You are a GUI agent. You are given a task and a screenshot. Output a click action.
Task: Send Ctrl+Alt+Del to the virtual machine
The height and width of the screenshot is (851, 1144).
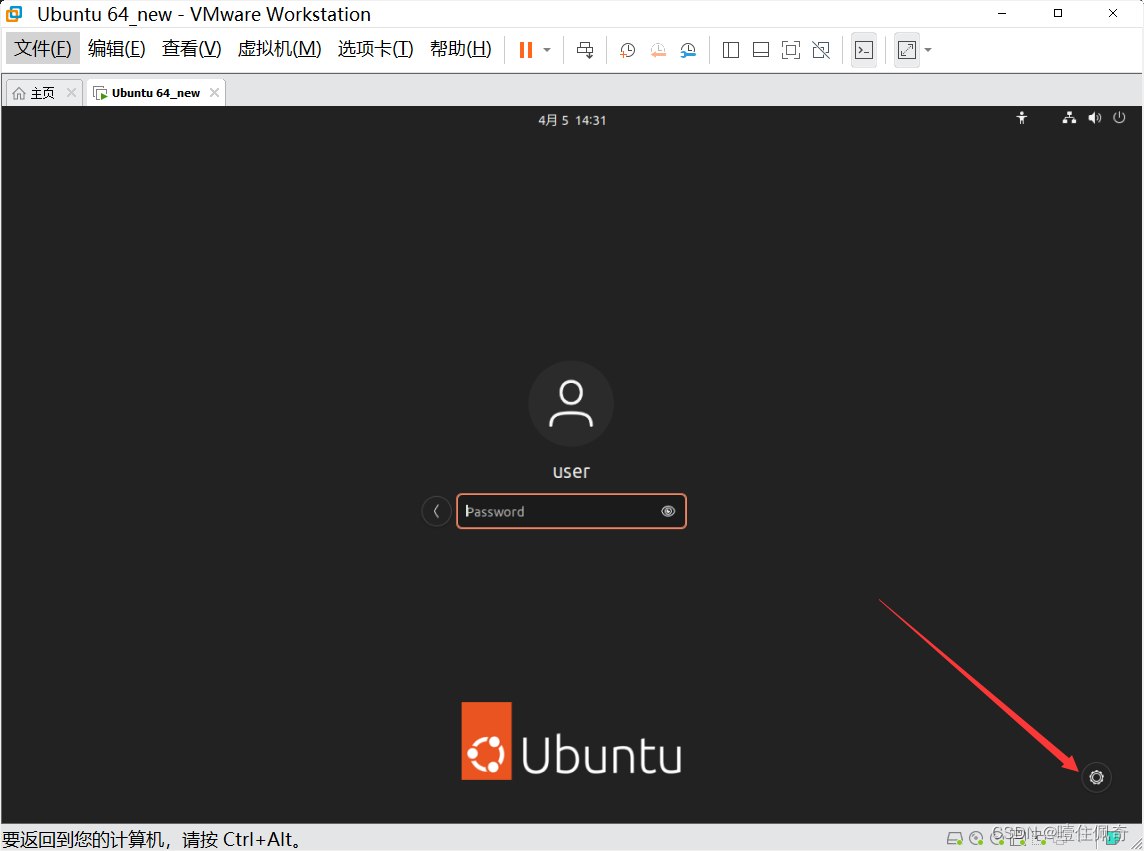click(x=585, y=49)
